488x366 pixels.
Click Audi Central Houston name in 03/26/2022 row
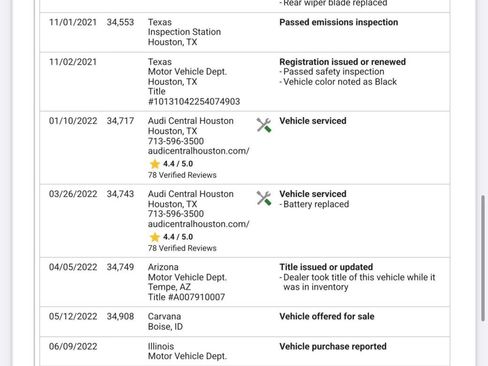pyautogui.click(x=191, y=194)
